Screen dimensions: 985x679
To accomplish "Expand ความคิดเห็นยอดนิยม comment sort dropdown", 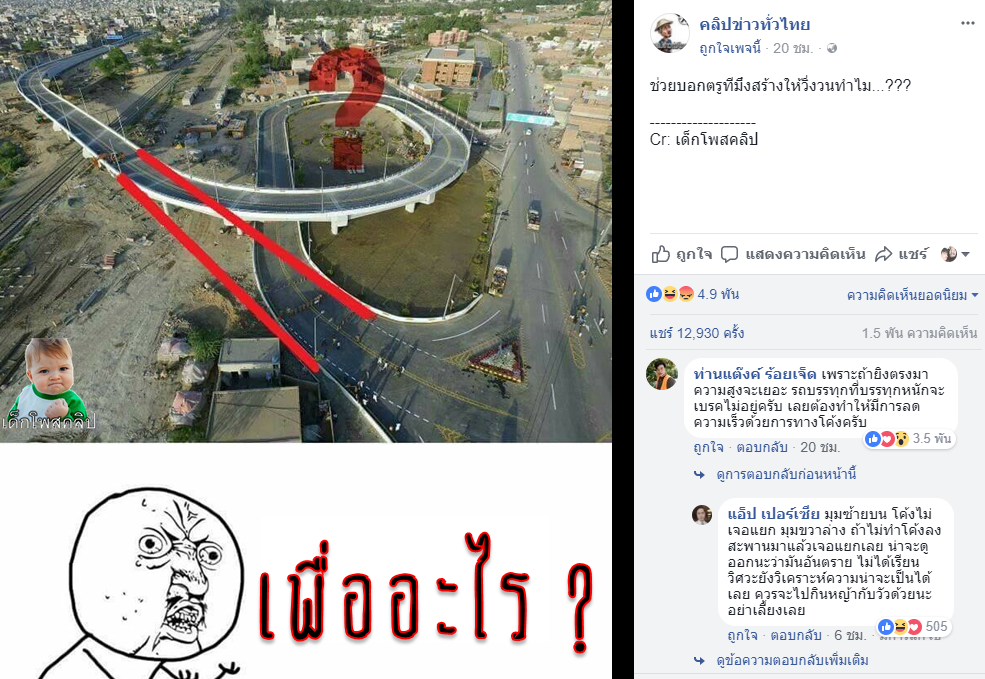I will [x=912, y=295].
